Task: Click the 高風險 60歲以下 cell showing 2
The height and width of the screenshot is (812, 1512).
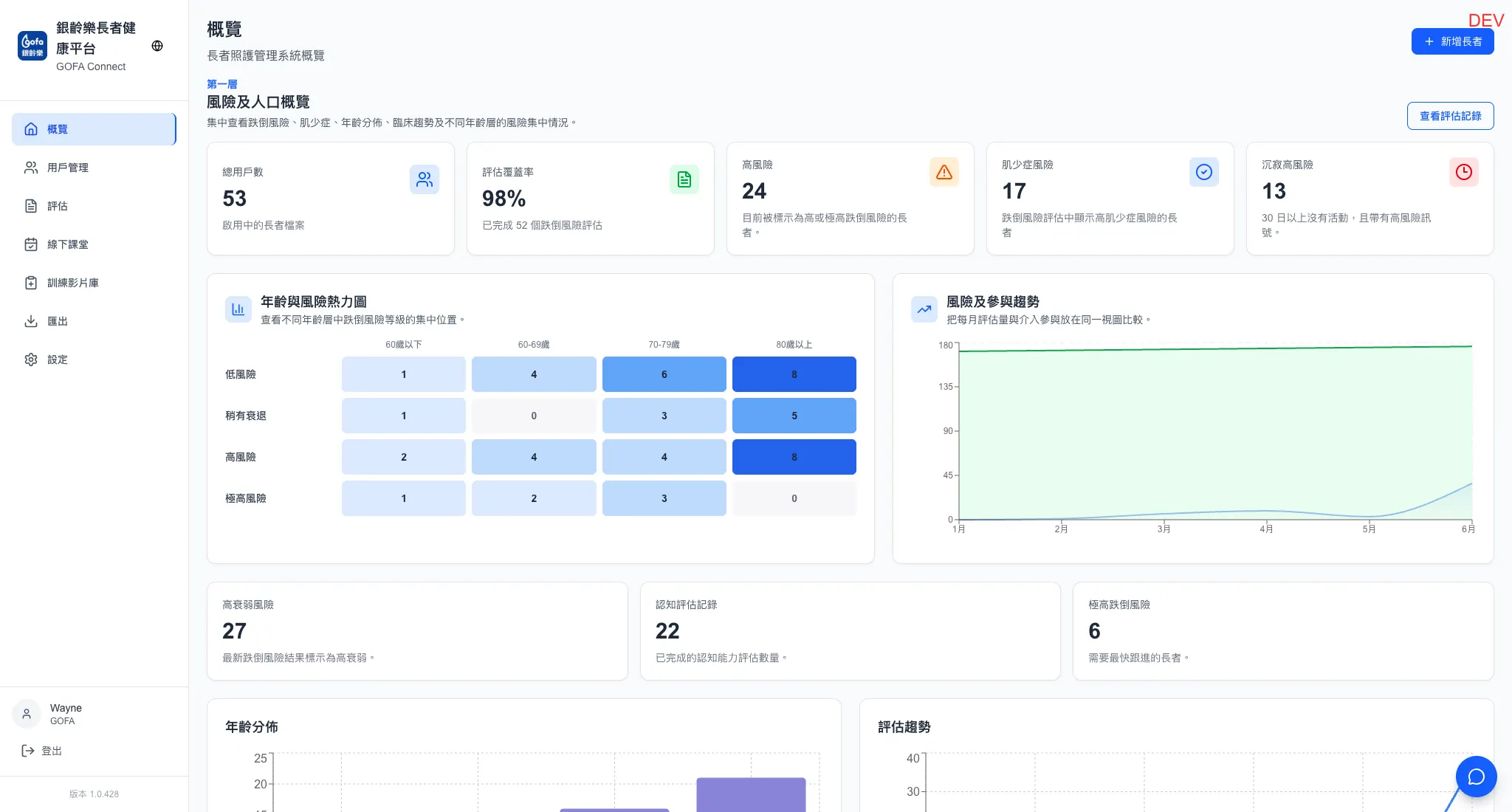Action: click(x=404, y=457)
